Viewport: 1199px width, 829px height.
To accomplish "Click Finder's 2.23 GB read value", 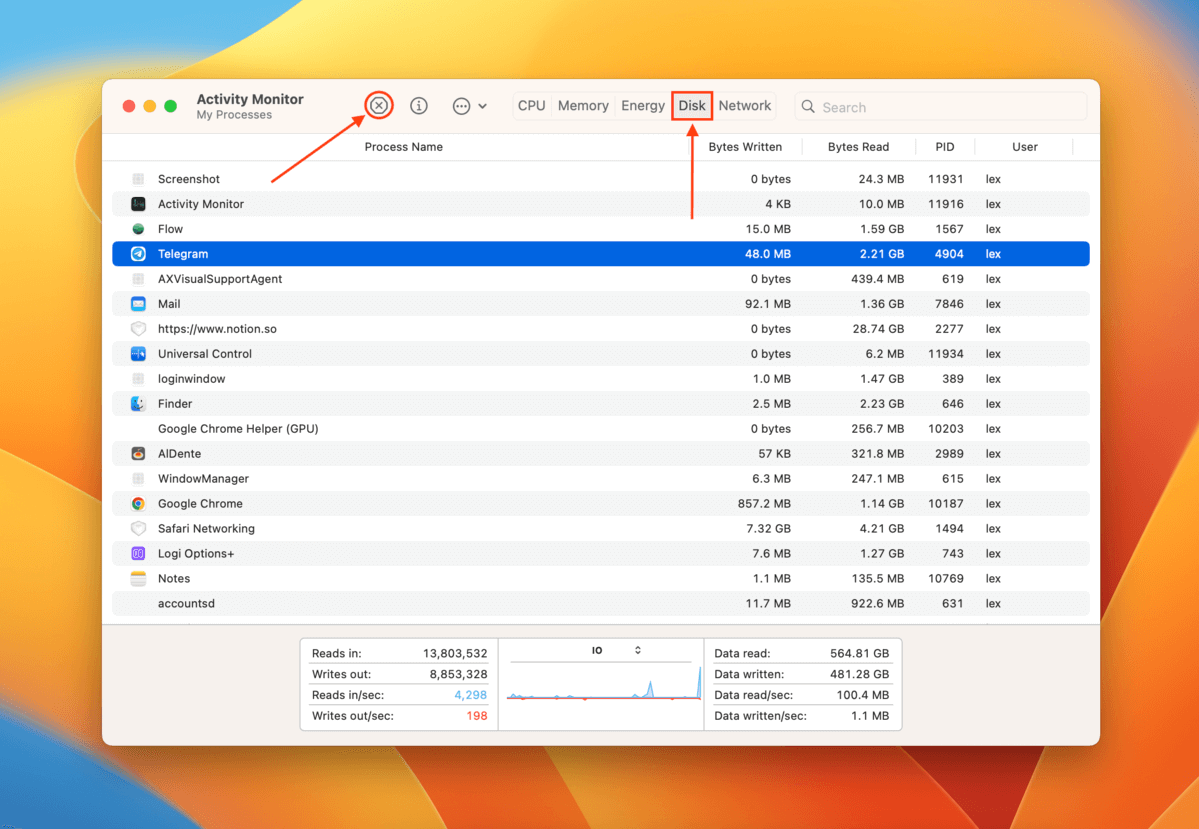I will [882, 404].
